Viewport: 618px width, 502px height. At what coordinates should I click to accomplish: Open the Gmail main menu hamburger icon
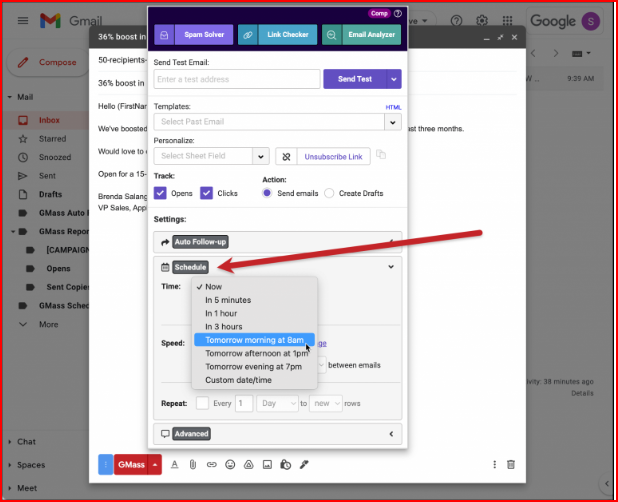coord(23,20)
